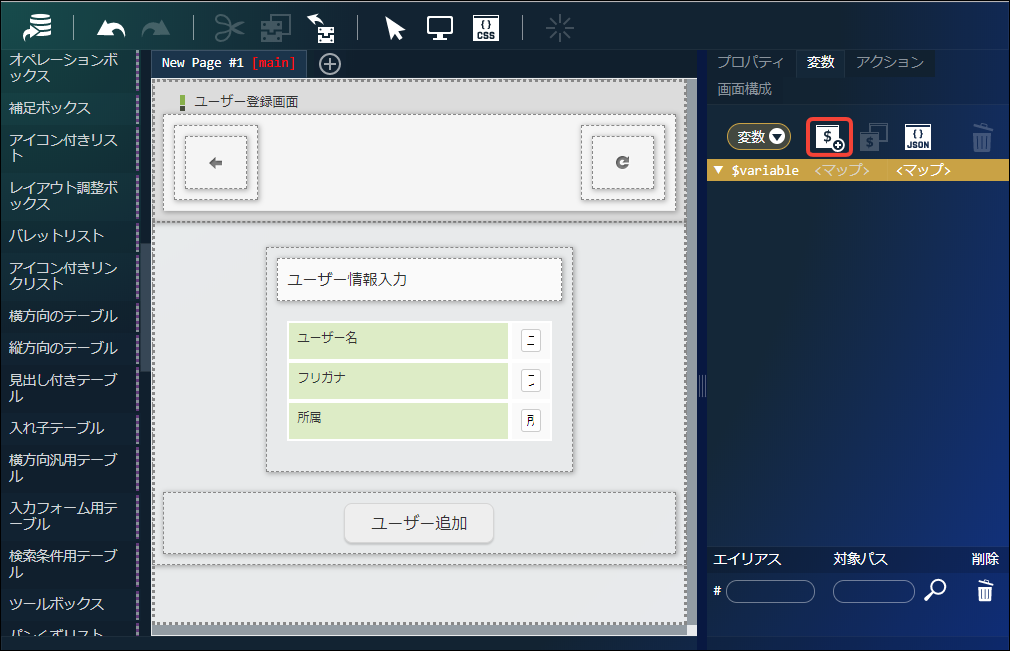Click the ユーザー追加 button
This screenshot has height=651, width=1010.
coord(419,523)
